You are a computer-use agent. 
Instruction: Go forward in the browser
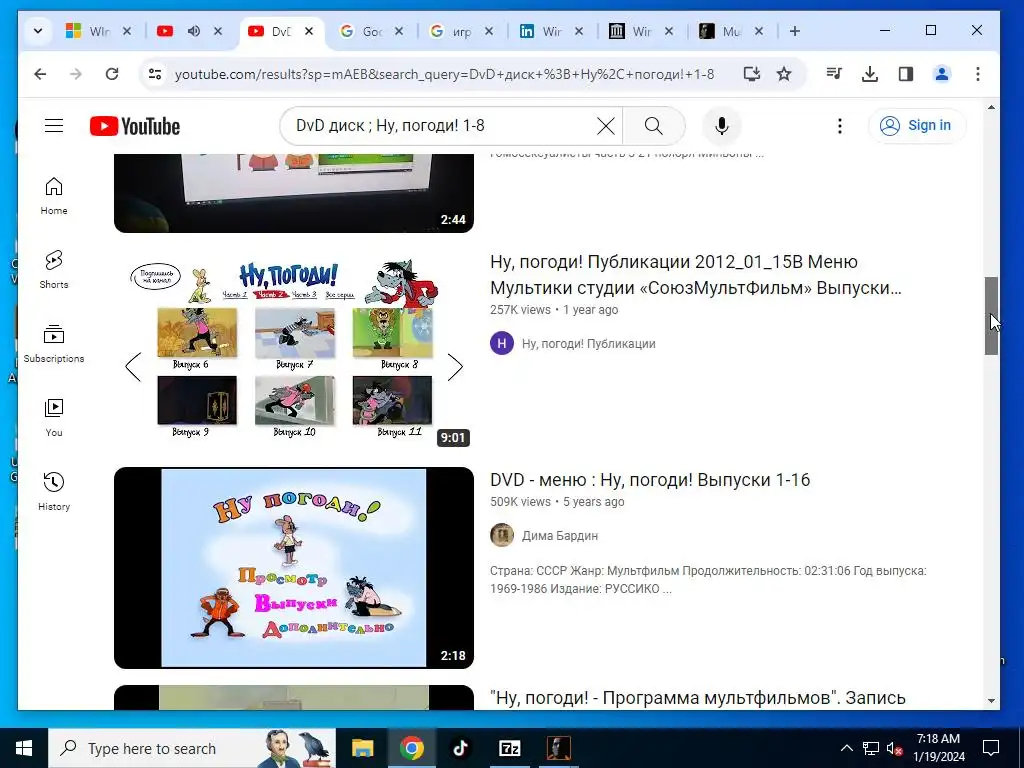[x=76, y=74]
